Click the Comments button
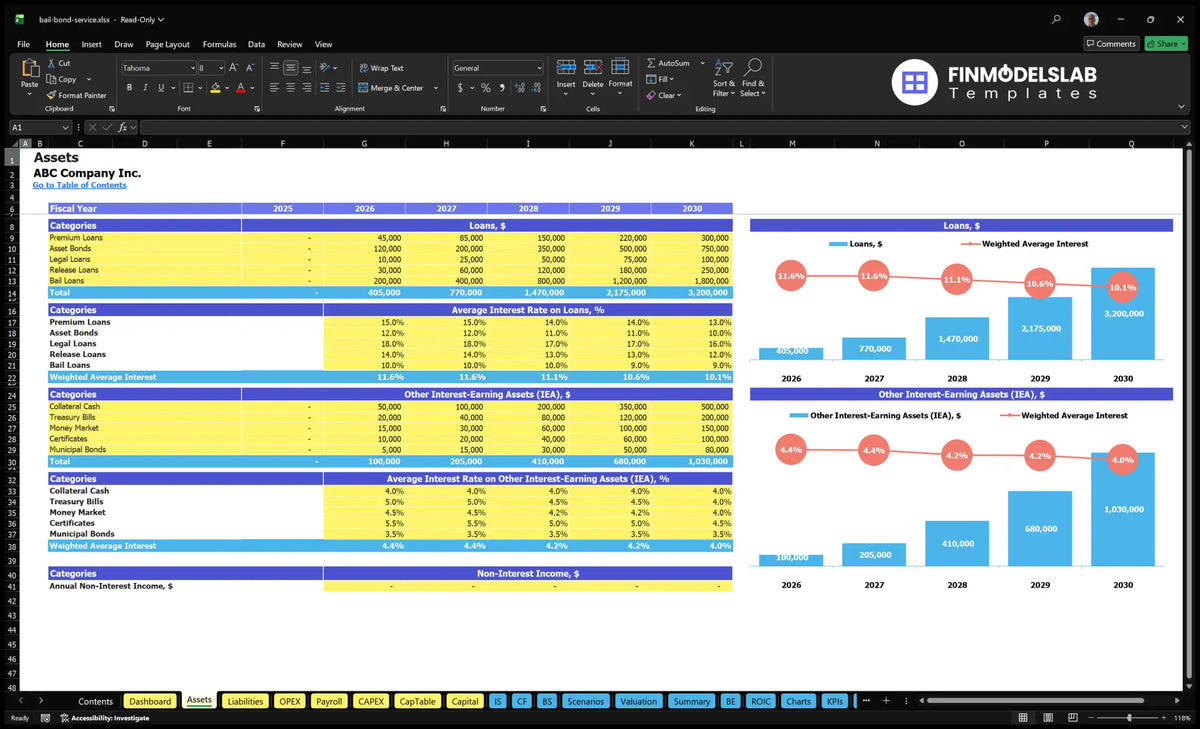 [1111, 44]
